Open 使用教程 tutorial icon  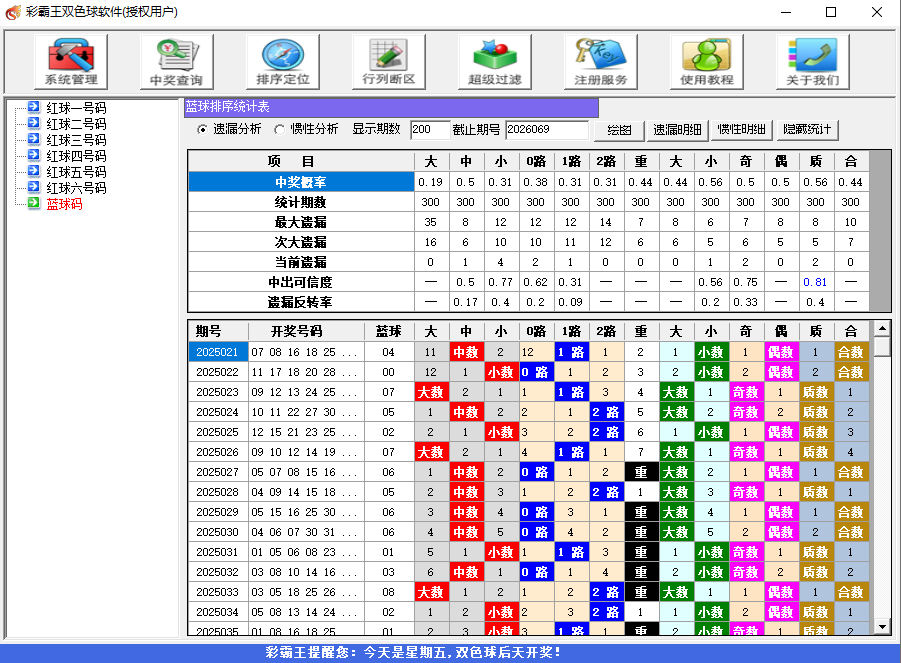coord(707,61)
